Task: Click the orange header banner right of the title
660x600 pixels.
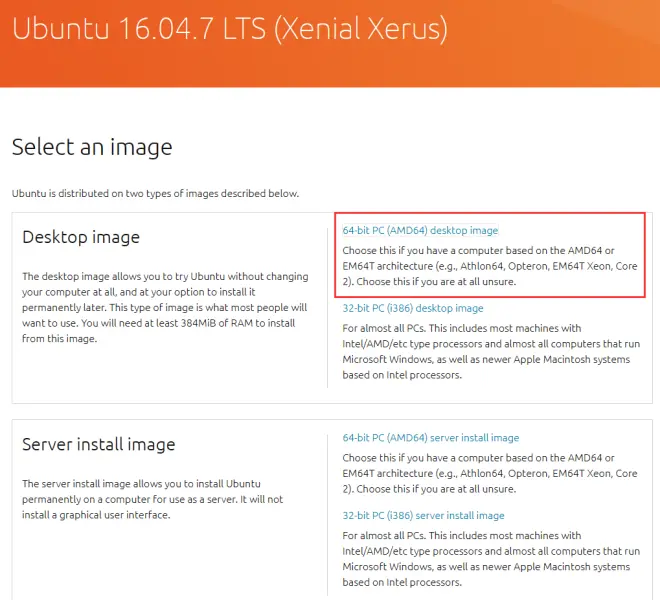Action: coord(551,42)
